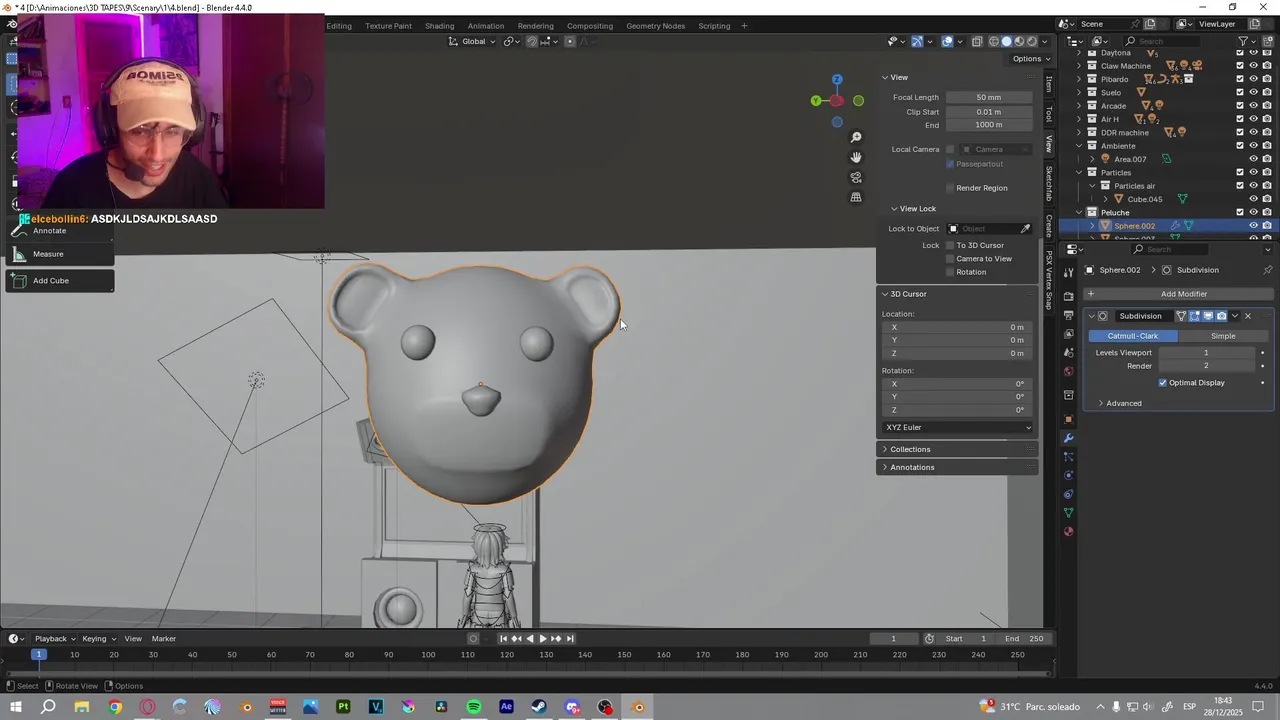Click the pan view hand gizmo

click(856, 157)
